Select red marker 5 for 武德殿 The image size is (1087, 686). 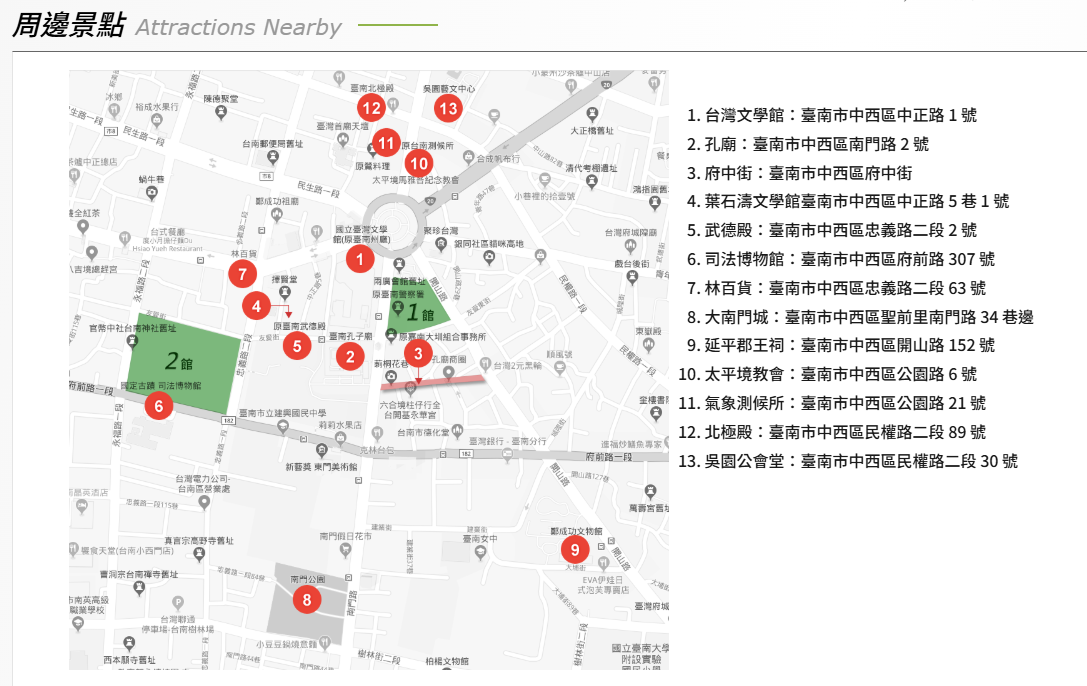pos(296,347)
